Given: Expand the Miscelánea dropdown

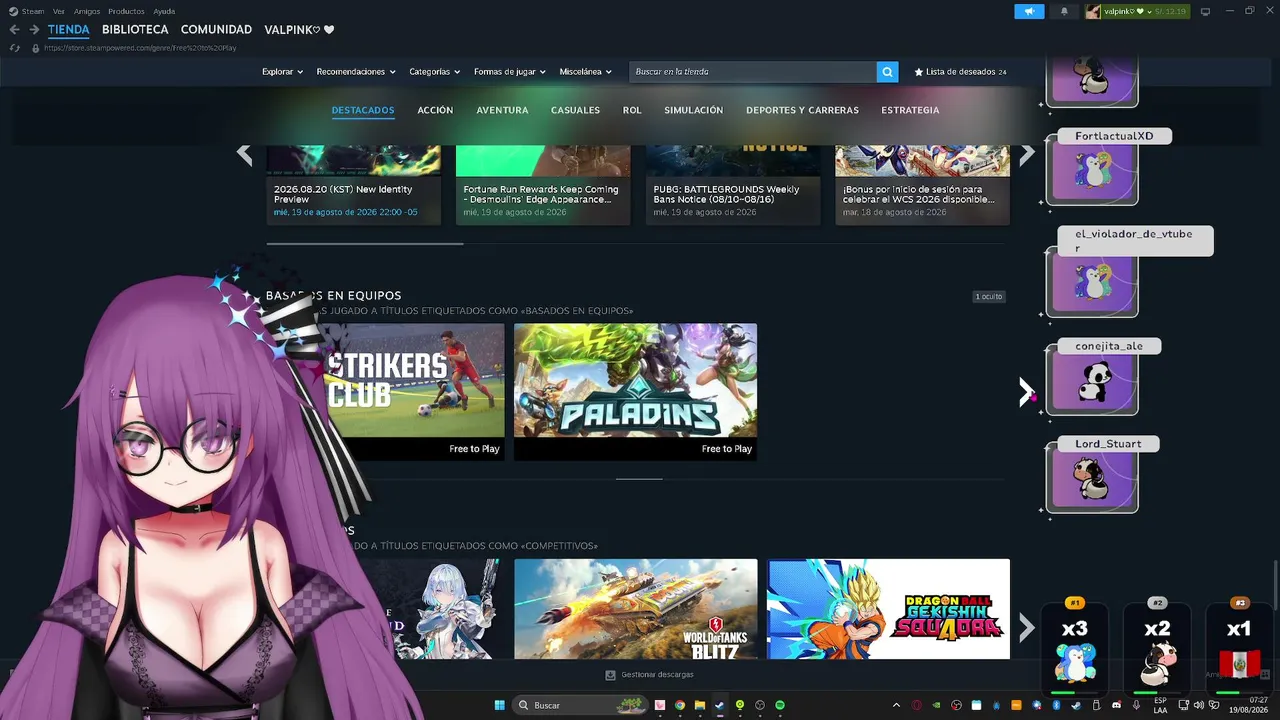Looking at the screenshot, I should 586,72.
